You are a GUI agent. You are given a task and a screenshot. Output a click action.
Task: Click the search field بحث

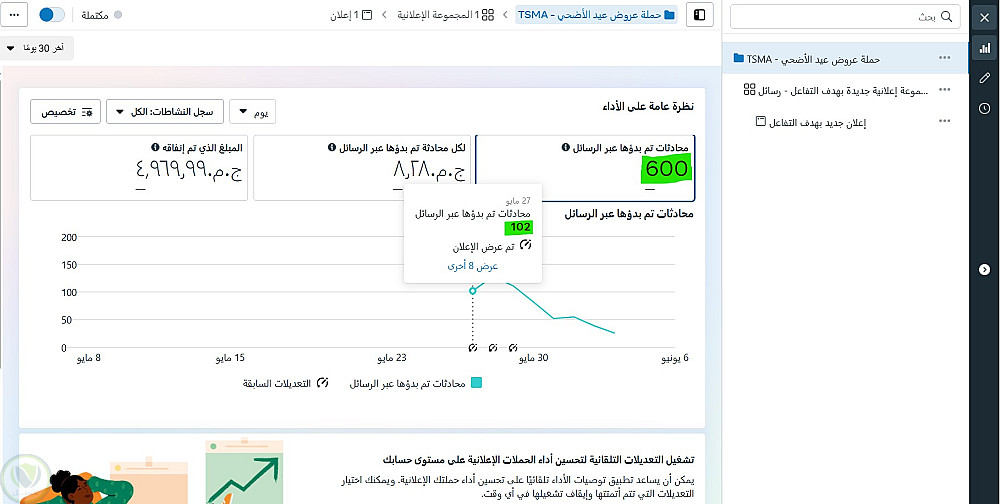point(845,17)
